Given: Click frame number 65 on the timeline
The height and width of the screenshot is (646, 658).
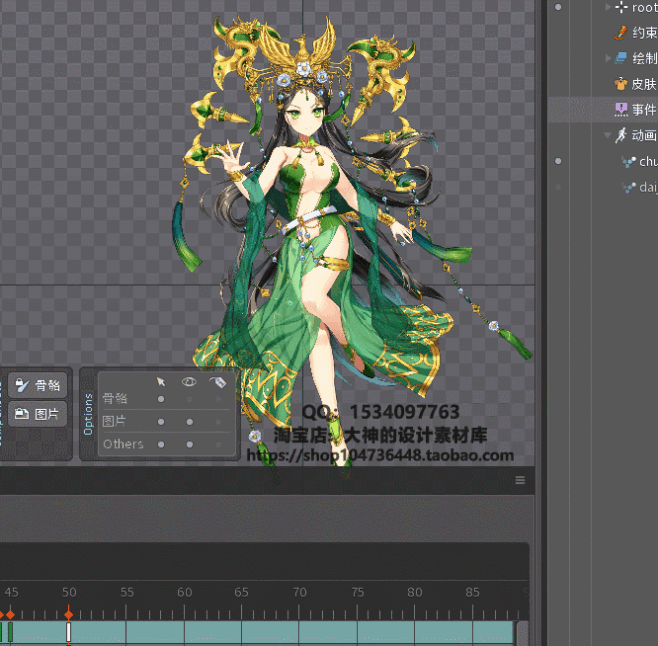Looking at the screenshot, I should 241,592.
